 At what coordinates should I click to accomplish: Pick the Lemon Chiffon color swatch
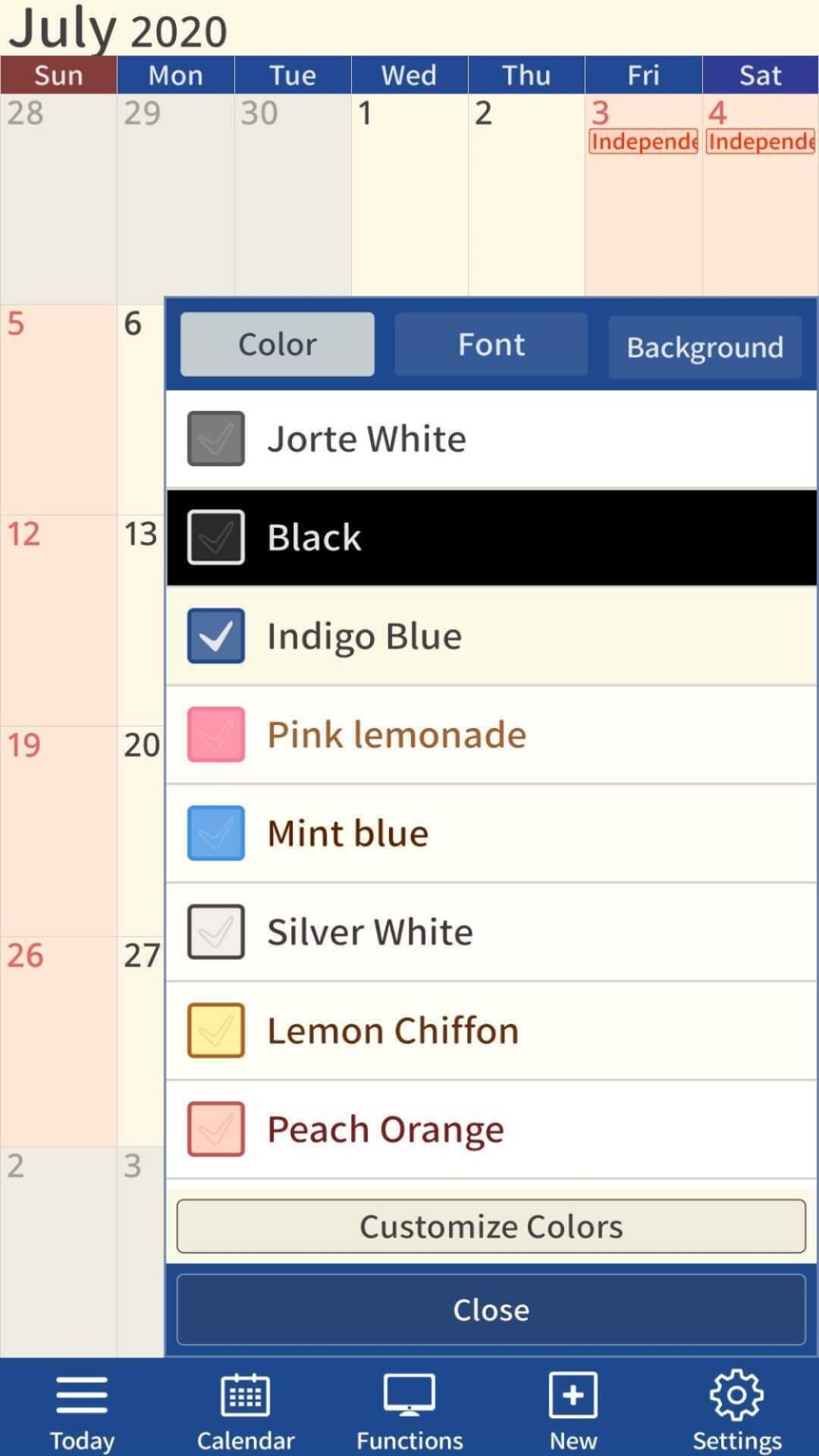pos(216,1031)
